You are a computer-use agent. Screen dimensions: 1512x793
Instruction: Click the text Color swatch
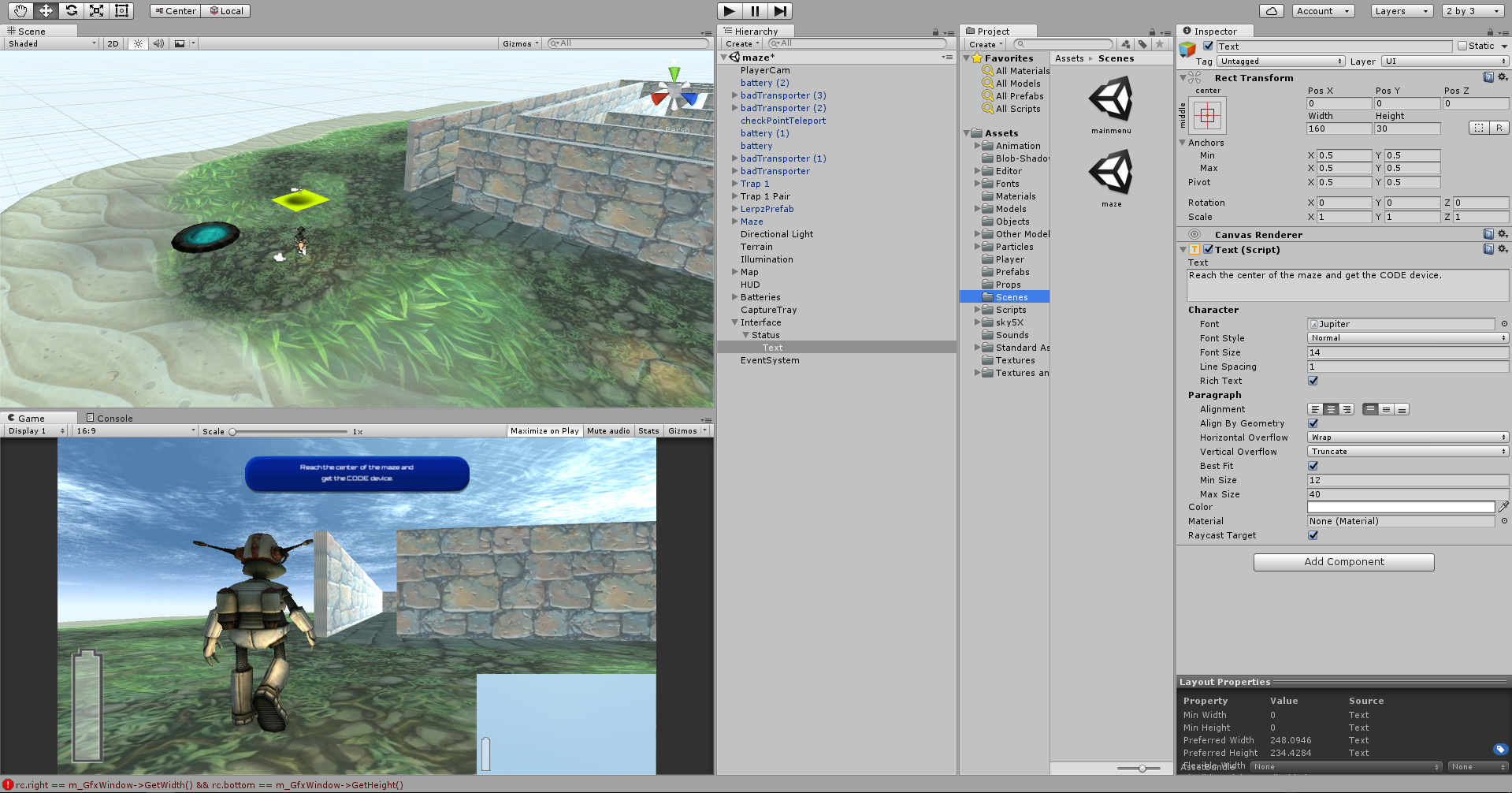click(x=1400, y=508)
